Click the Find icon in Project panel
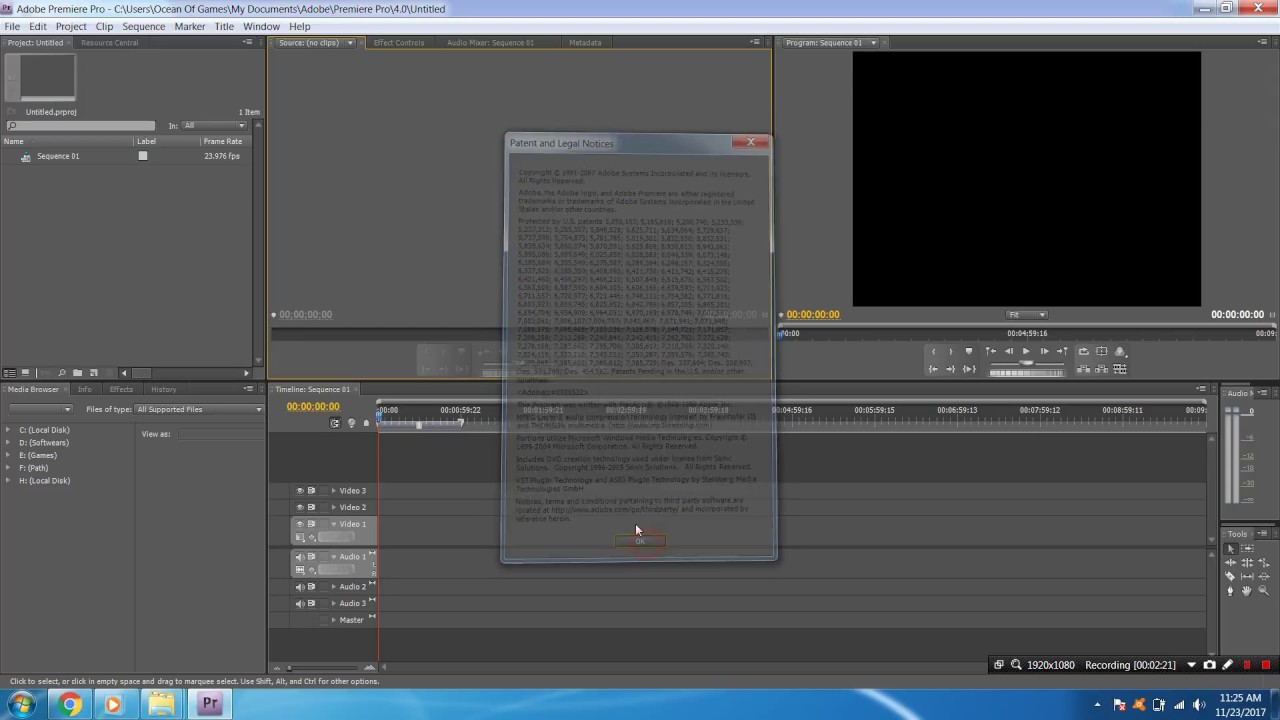This screenshot has width=1280, height=720. point(62,373)
